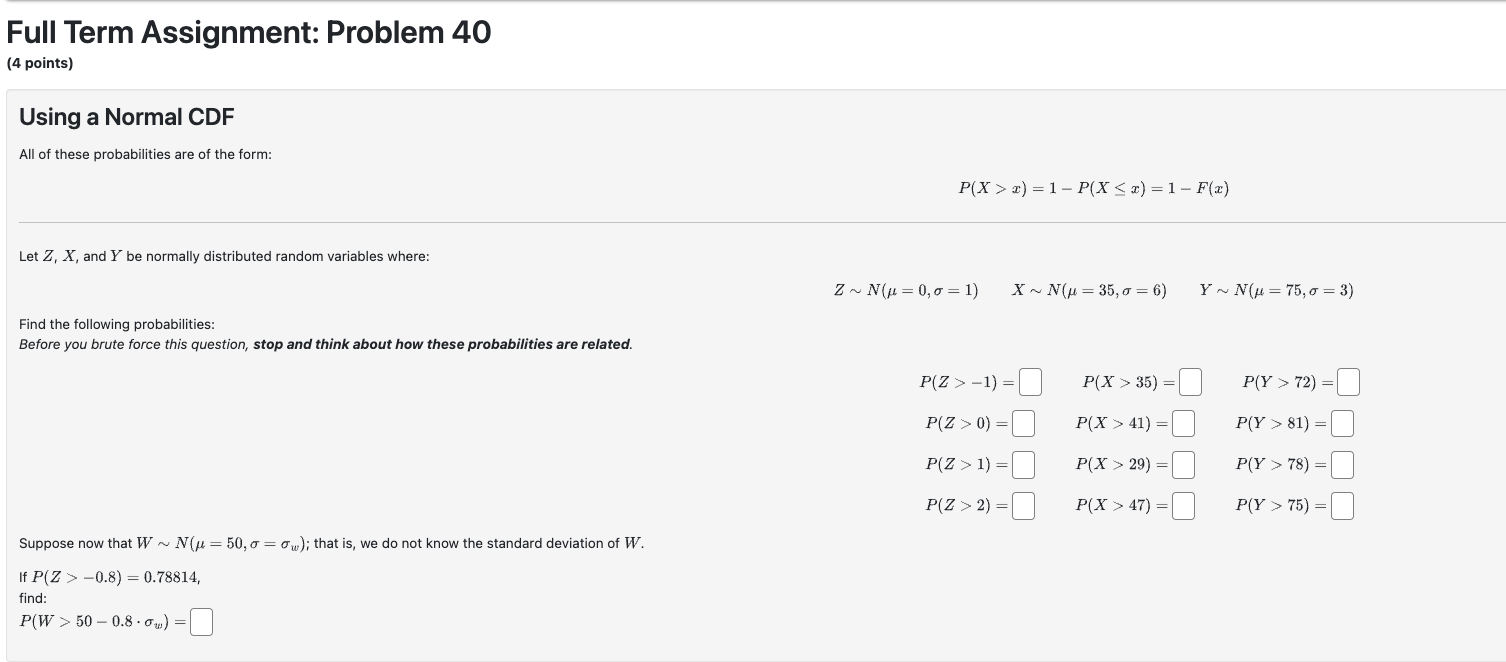This screenshot has width=1506, height=662.
Task: Click the P(Y > 81) answer box
Action: 1341,422
